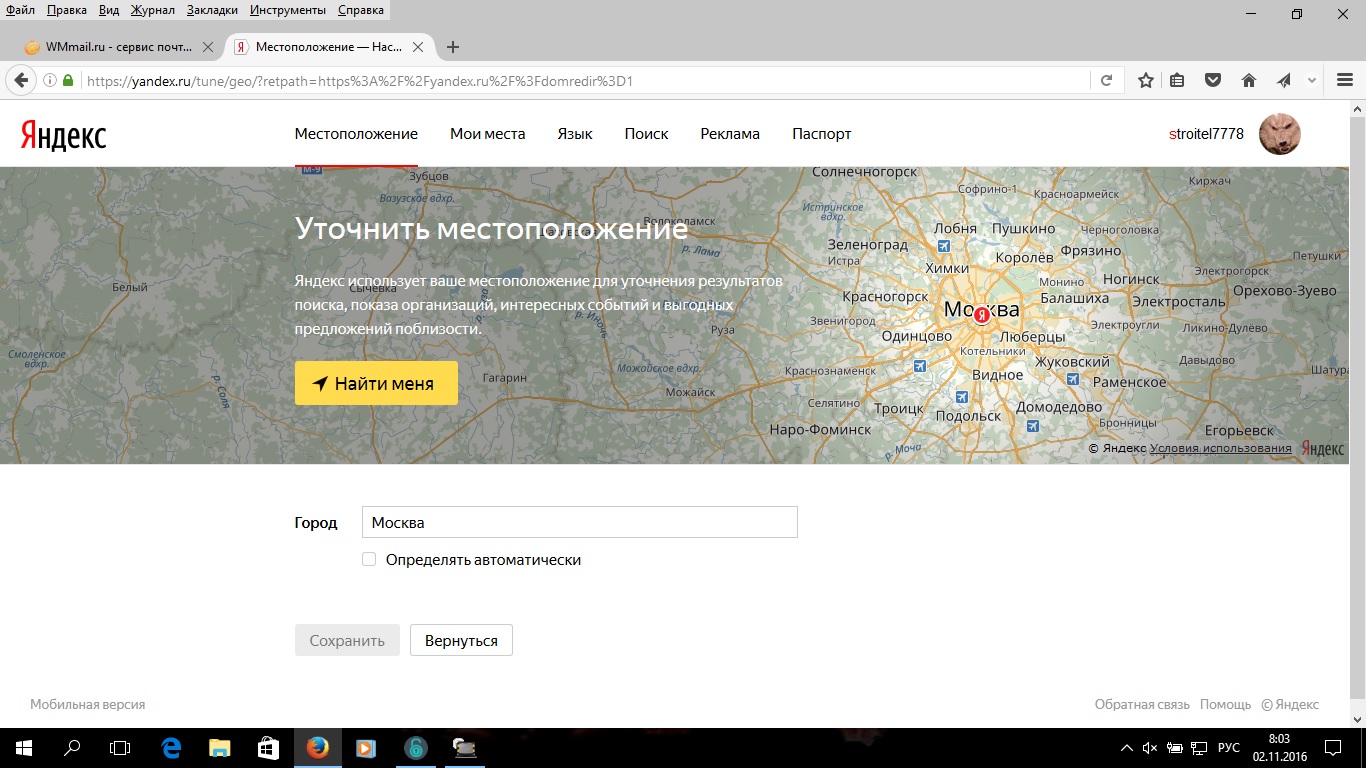Viewport: 1366px width, 768px height.
Task: Switch input language from РУС
Action: tap(1229, 748)
